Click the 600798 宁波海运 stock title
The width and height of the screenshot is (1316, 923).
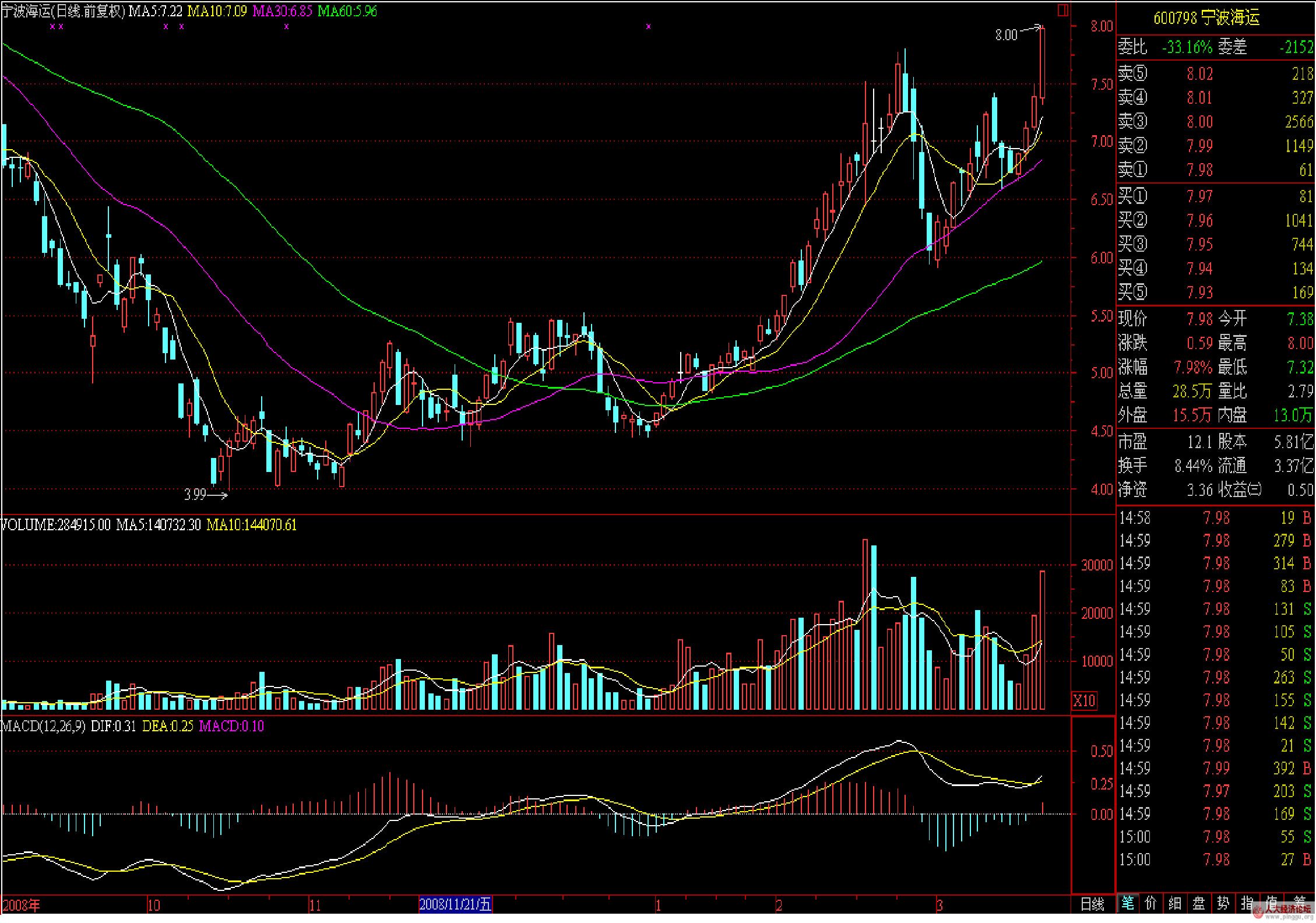(1206, 18)
